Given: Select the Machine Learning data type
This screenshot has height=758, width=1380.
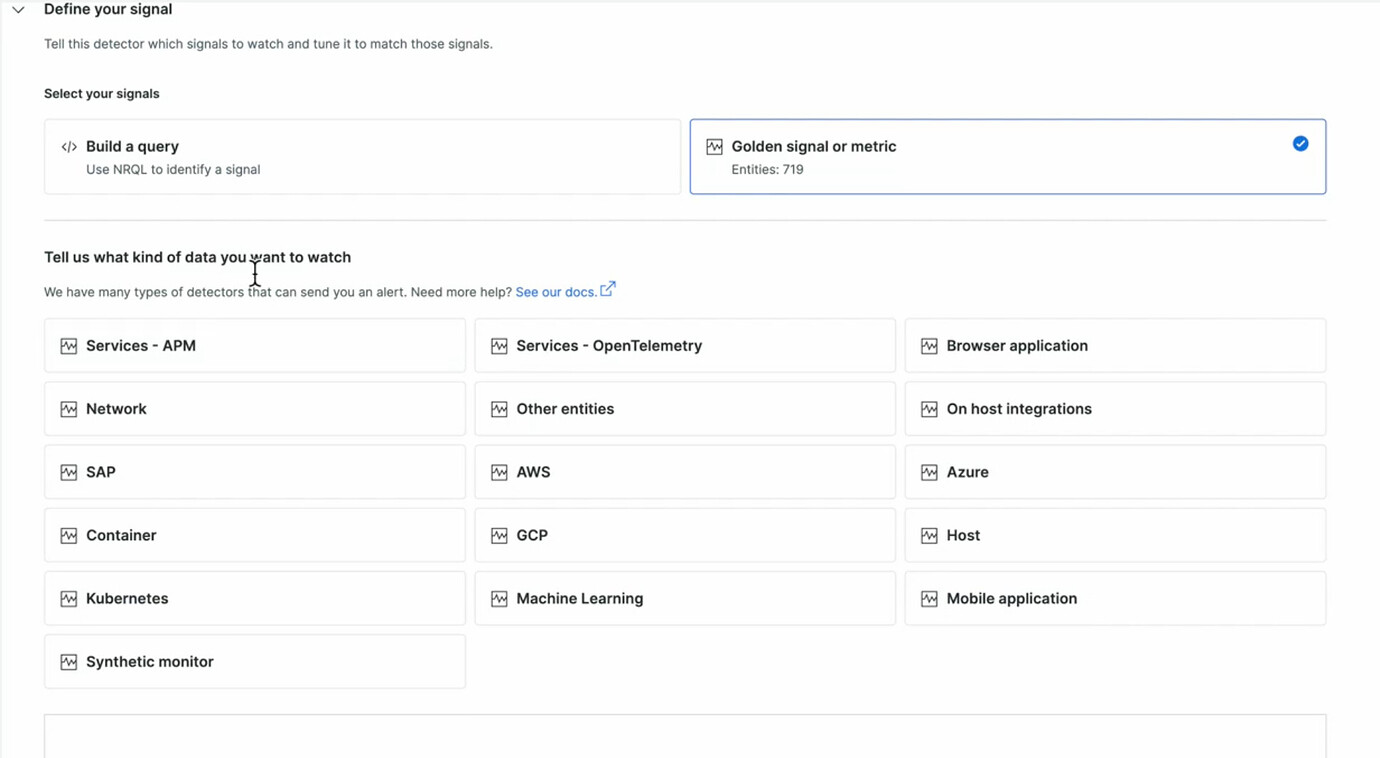Looking at the screenshot, I should pos(684,598).
